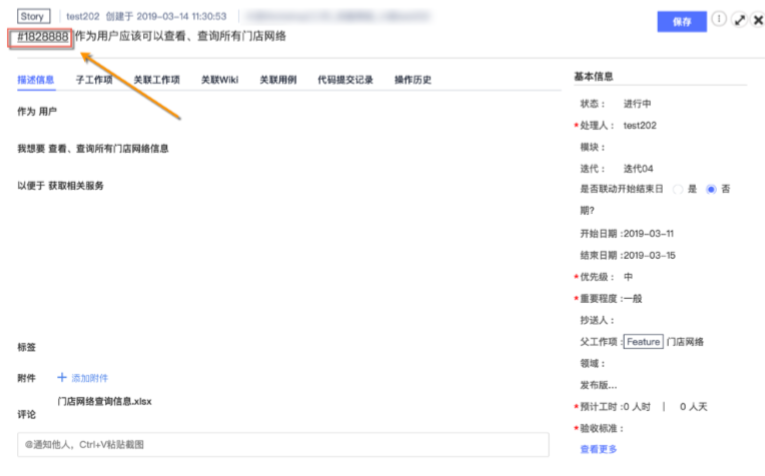This screenshot has height=476, width=765.
Task: Open the 关联用例 tab
Action: pos(278,80)
